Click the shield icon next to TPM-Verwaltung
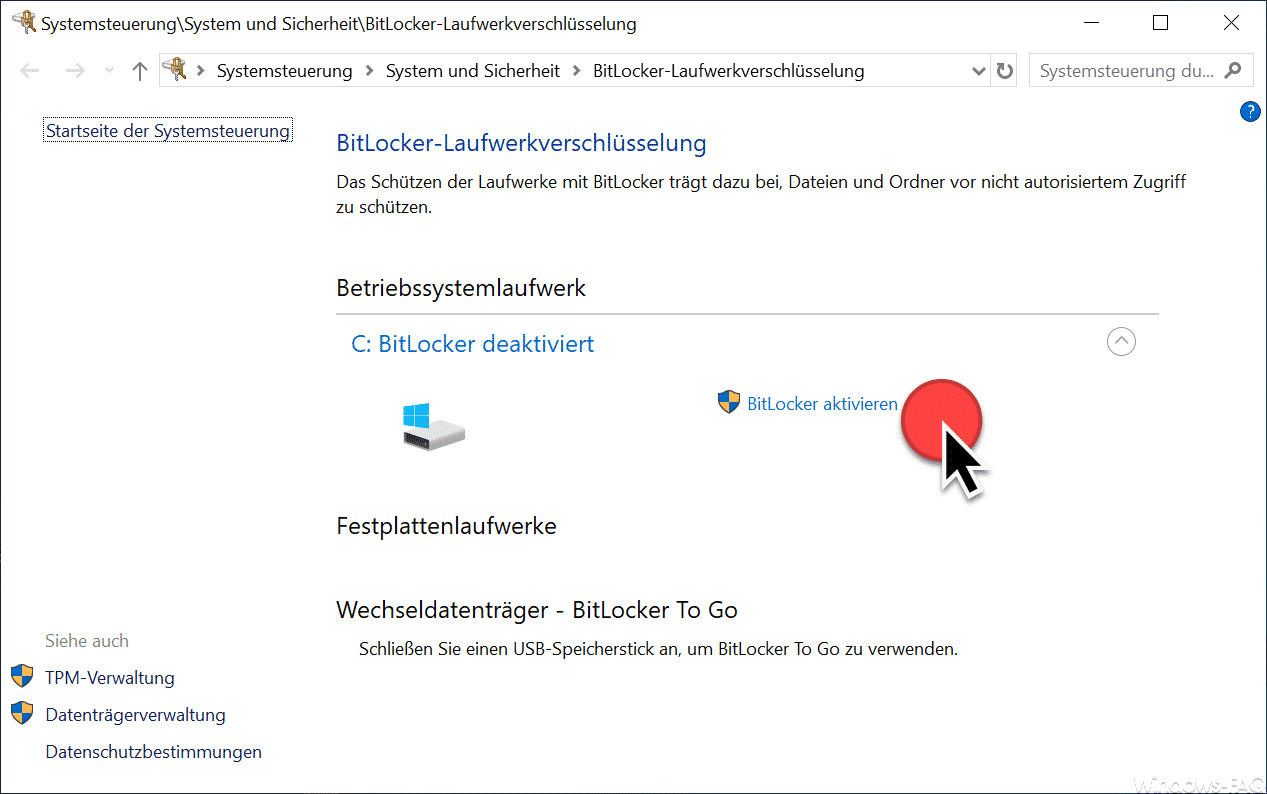The width and height of the screenshot is (1267, 794). click(x=22, y=677)
